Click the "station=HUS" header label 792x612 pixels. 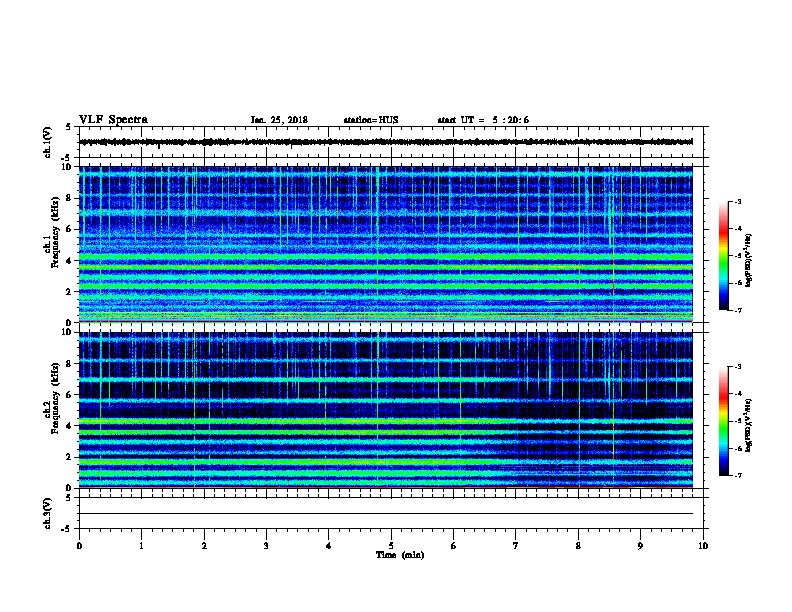pyautogui.click(x=371, y=120)
